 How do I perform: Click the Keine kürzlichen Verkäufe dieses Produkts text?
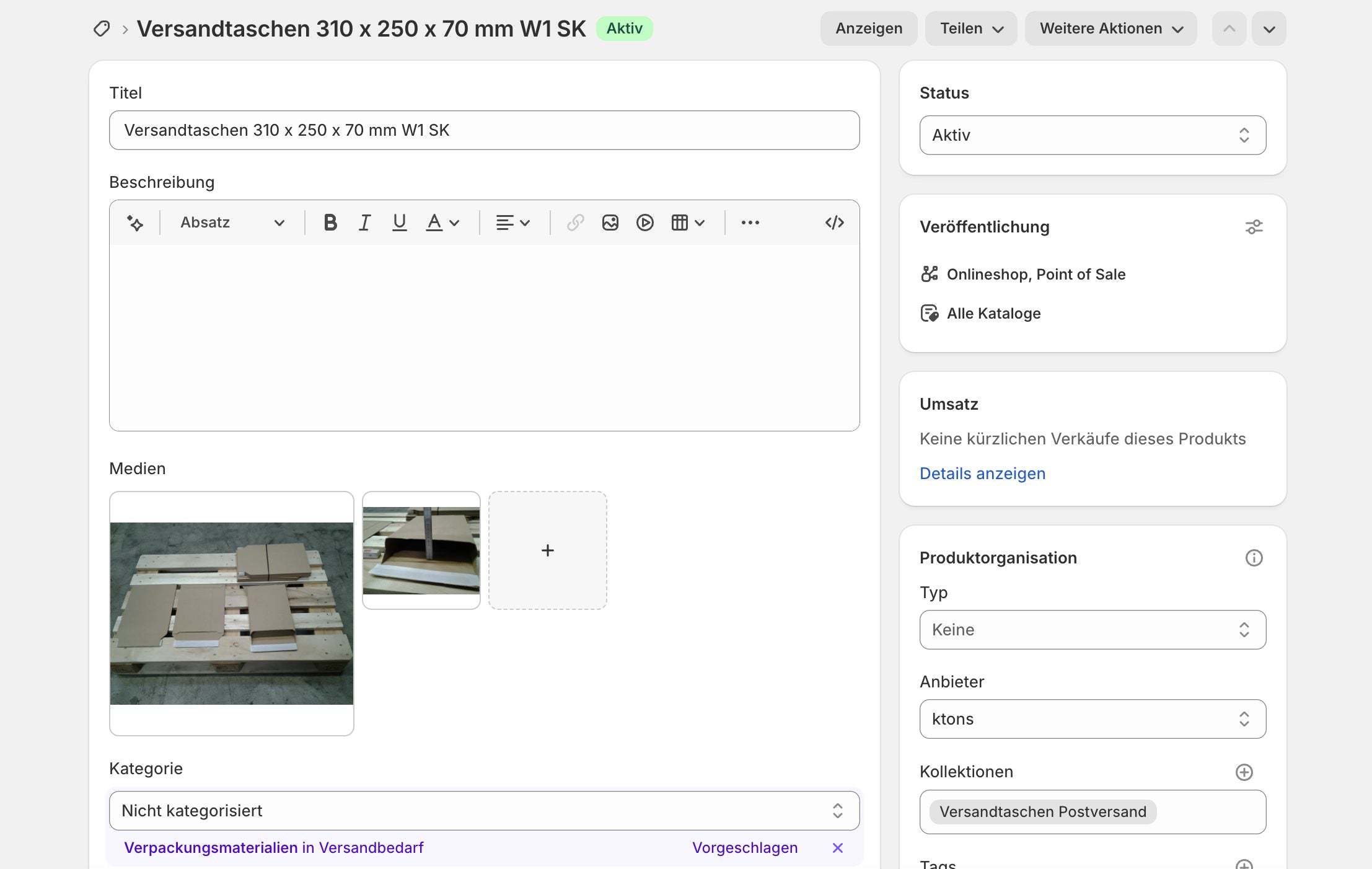(1083, 439)
